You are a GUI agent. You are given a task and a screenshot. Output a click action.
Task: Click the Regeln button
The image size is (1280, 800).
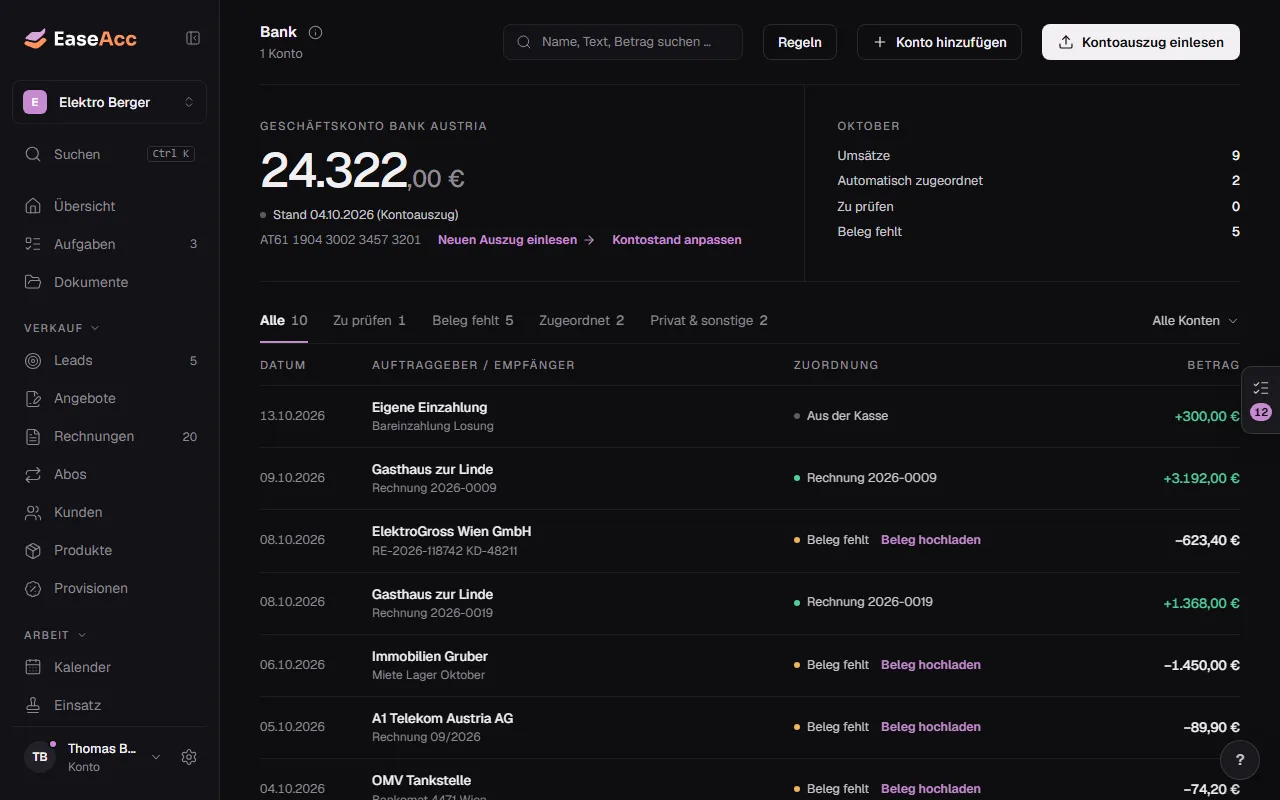800,42
